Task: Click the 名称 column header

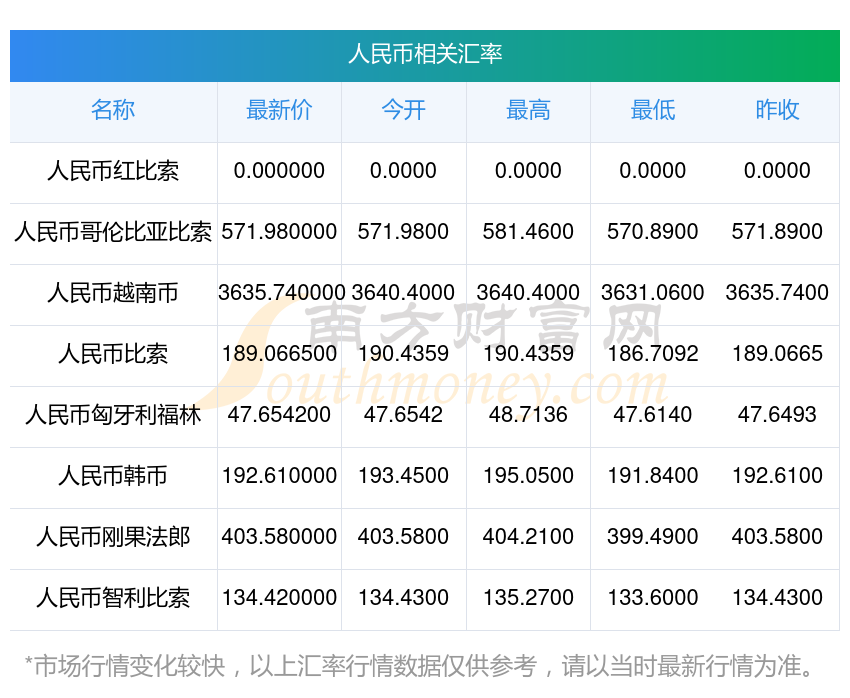Action: (x=113, y=109)
